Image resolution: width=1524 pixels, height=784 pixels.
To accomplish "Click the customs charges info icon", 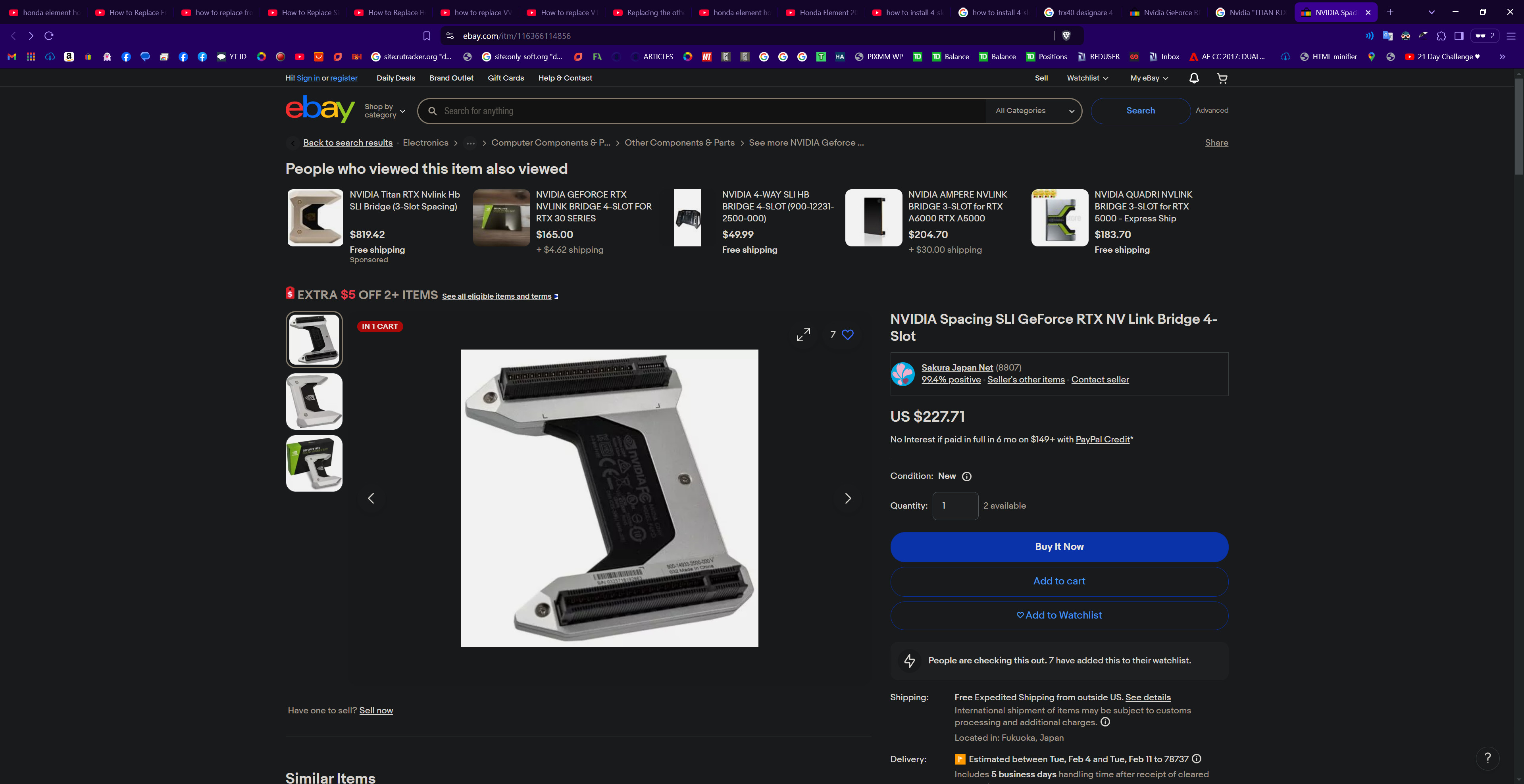I will coord(1105,722).
